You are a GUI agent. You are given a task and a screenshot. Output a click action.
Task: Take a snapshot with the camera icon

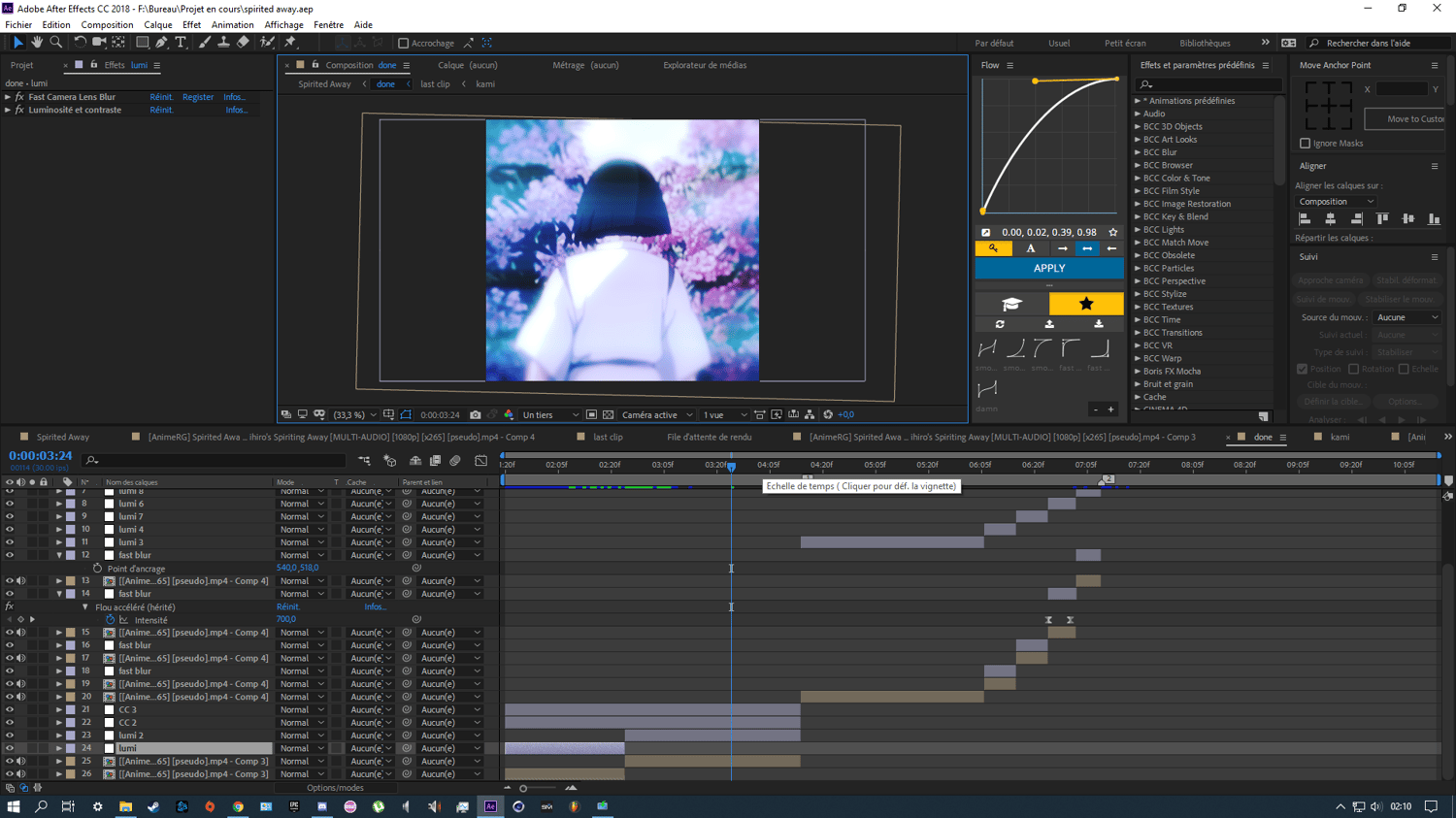tap(476, 415)
